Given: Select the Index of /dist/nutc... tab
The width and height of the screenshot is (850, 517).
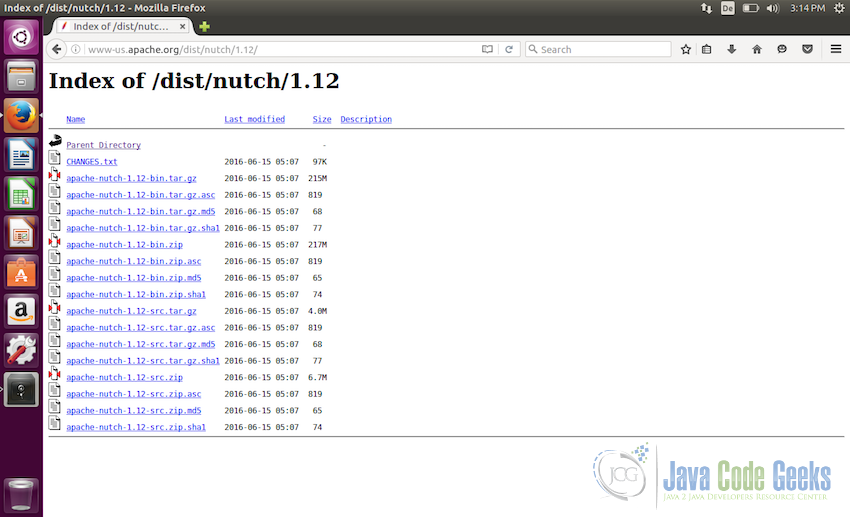Looking at the screenshot, I should tap(122, 26).
